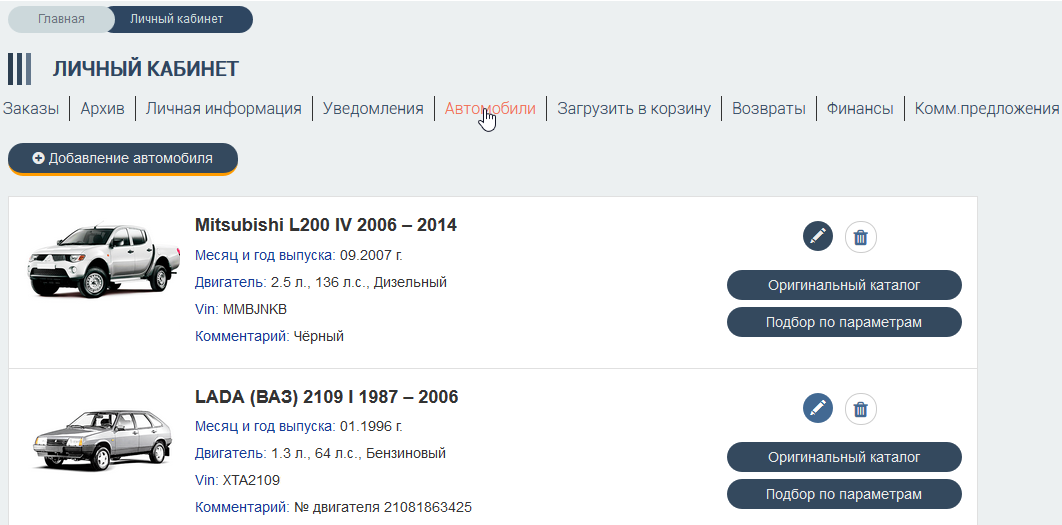Click the Добавление автомобиля button
Viewport: 1062px width, 525px height.
[x=123, y=158]
